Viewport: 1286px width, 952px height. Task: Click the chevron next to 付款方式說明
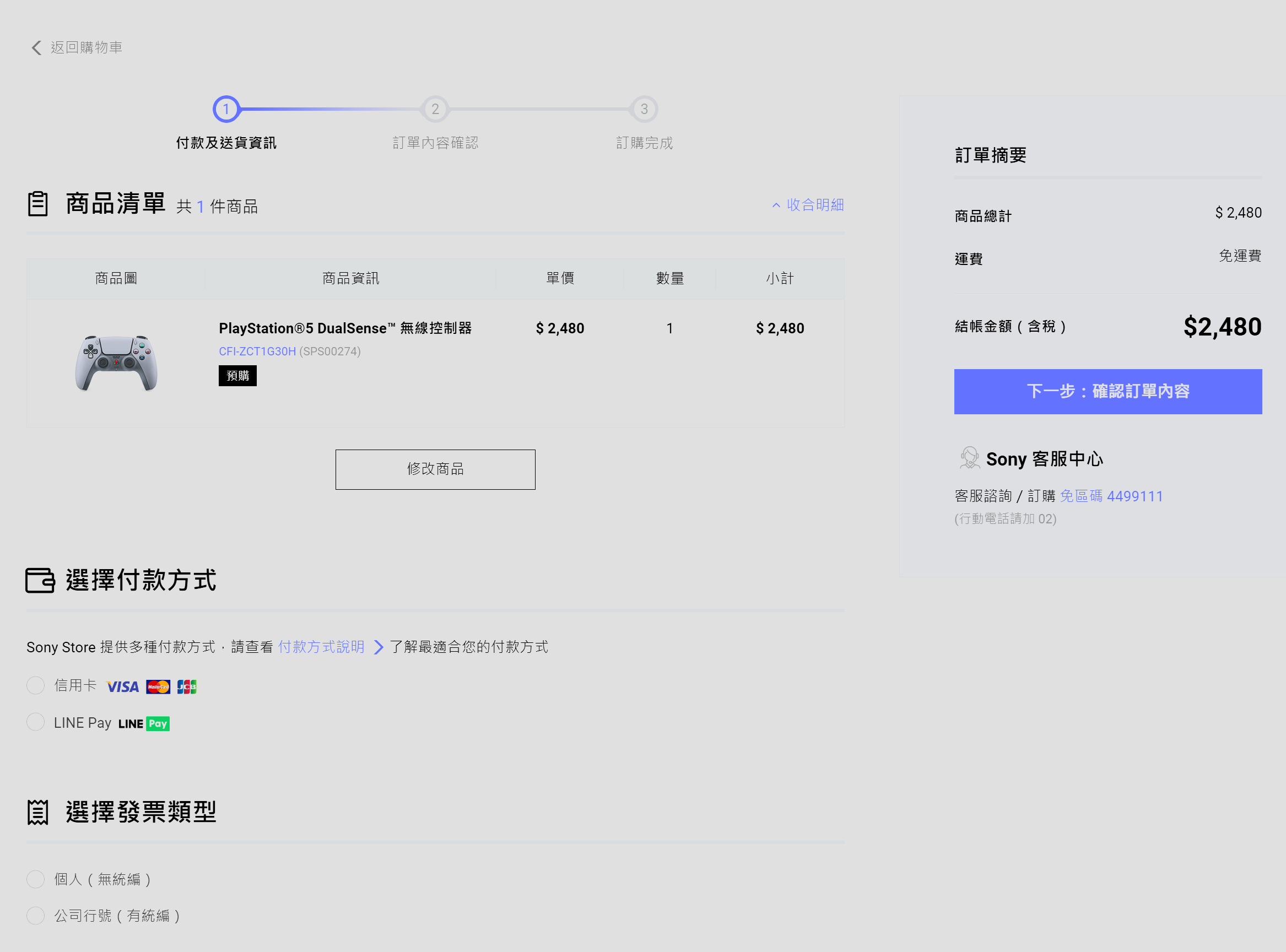coord(379,647)
